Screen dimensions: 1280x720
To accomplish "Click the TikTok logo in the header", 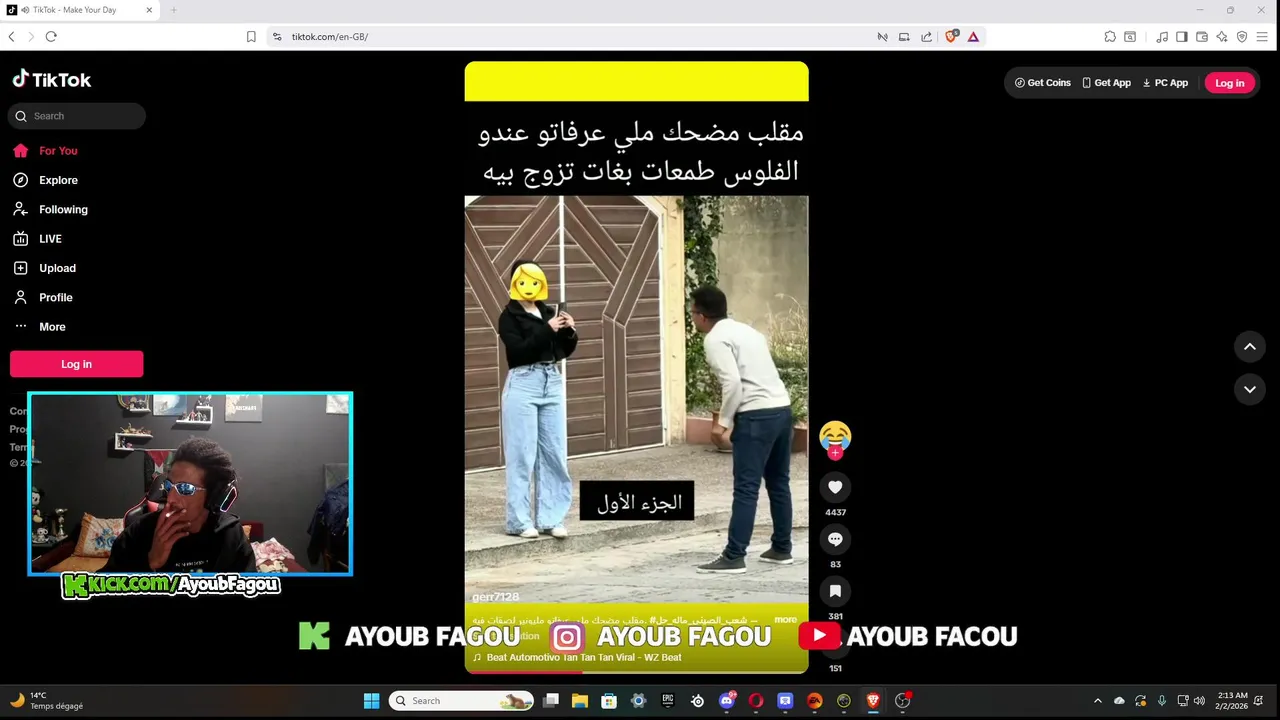I will (51, 80).
